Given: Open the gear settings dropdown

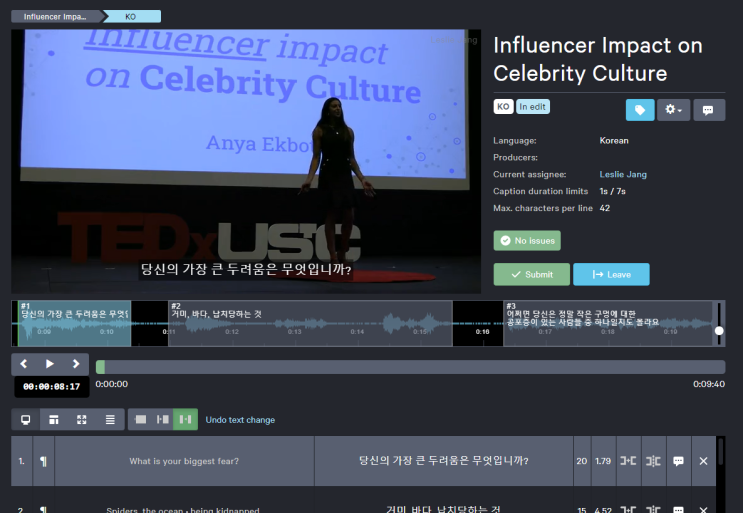Looking at the screenshot, I should pos(673,110).
